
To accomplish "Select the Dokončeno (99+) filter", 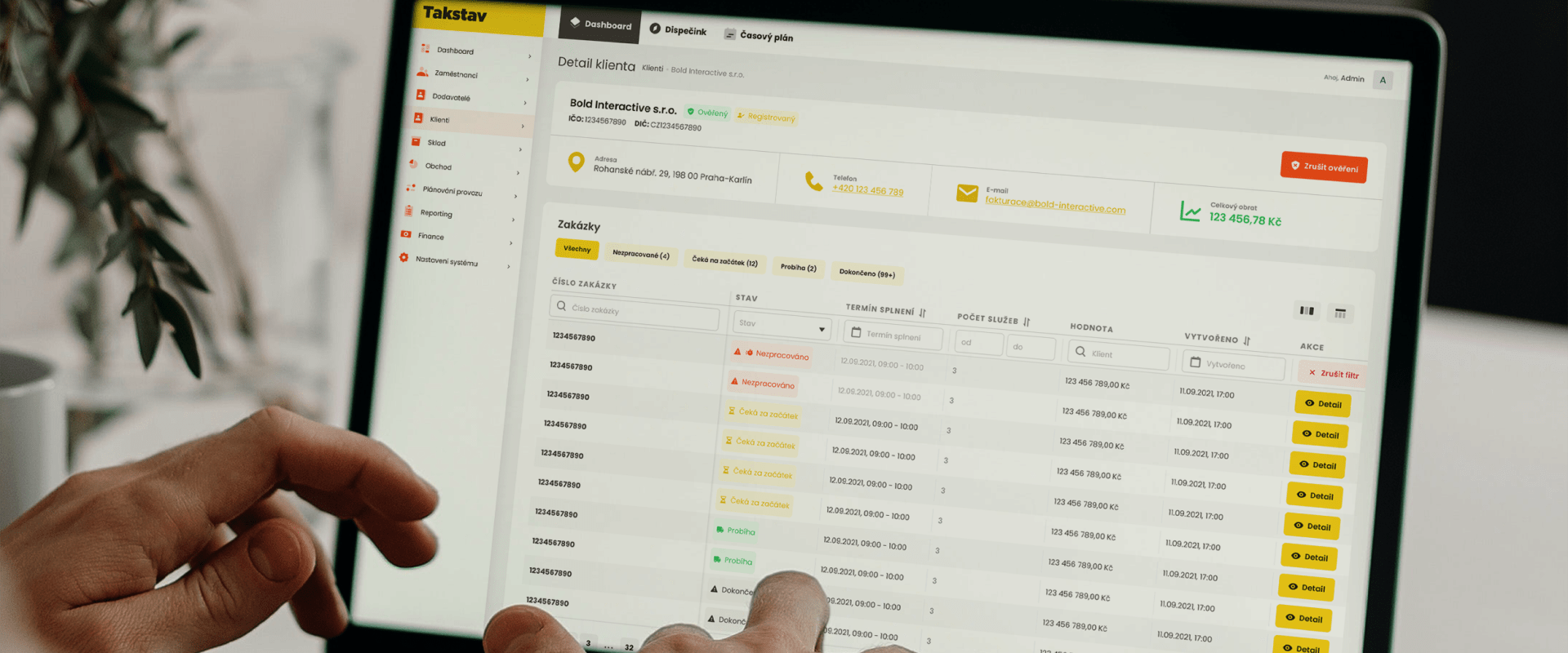I will click(x=867, y=273).
